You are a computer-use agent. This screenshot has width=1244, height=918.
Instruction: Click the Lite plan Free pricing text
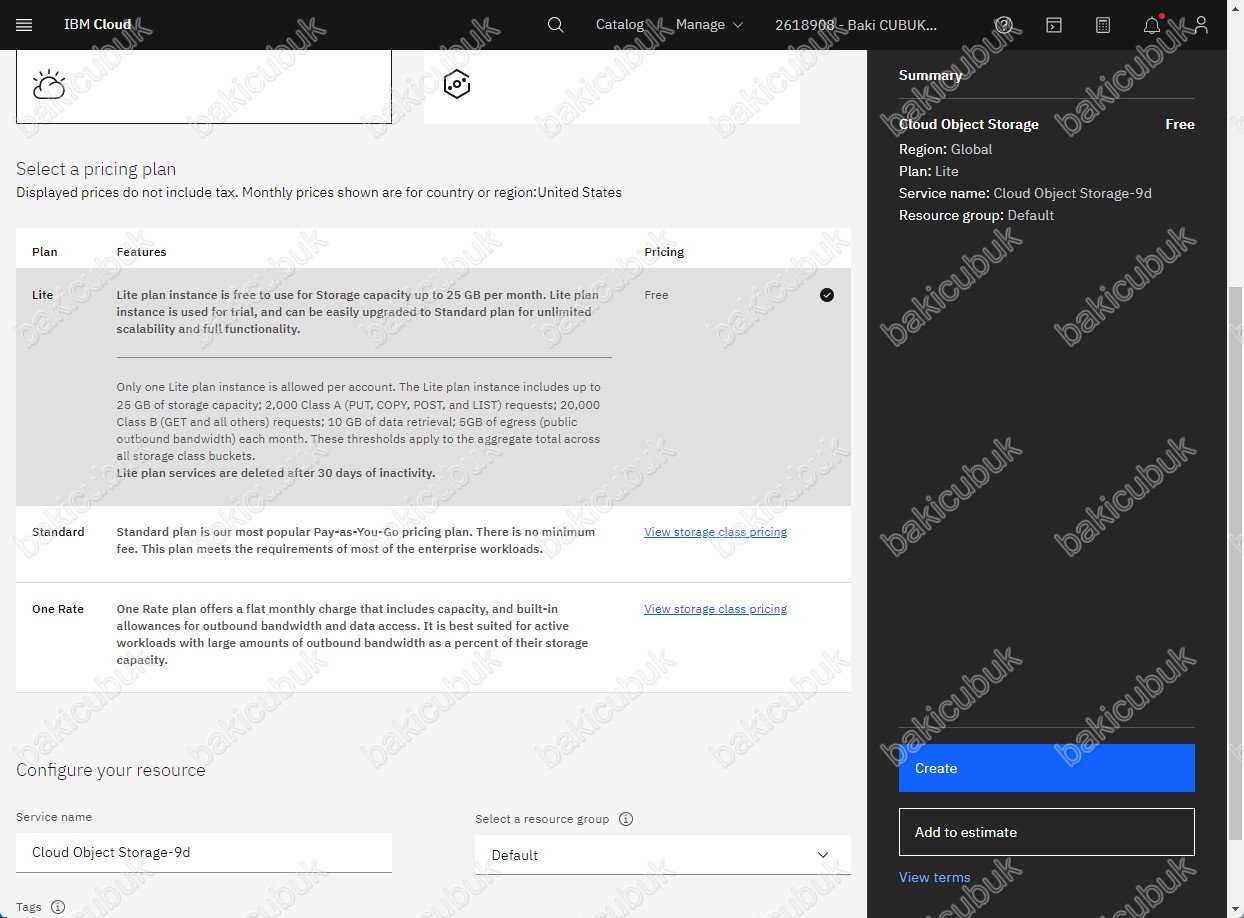pyautogui.click(x=656, y=295)
